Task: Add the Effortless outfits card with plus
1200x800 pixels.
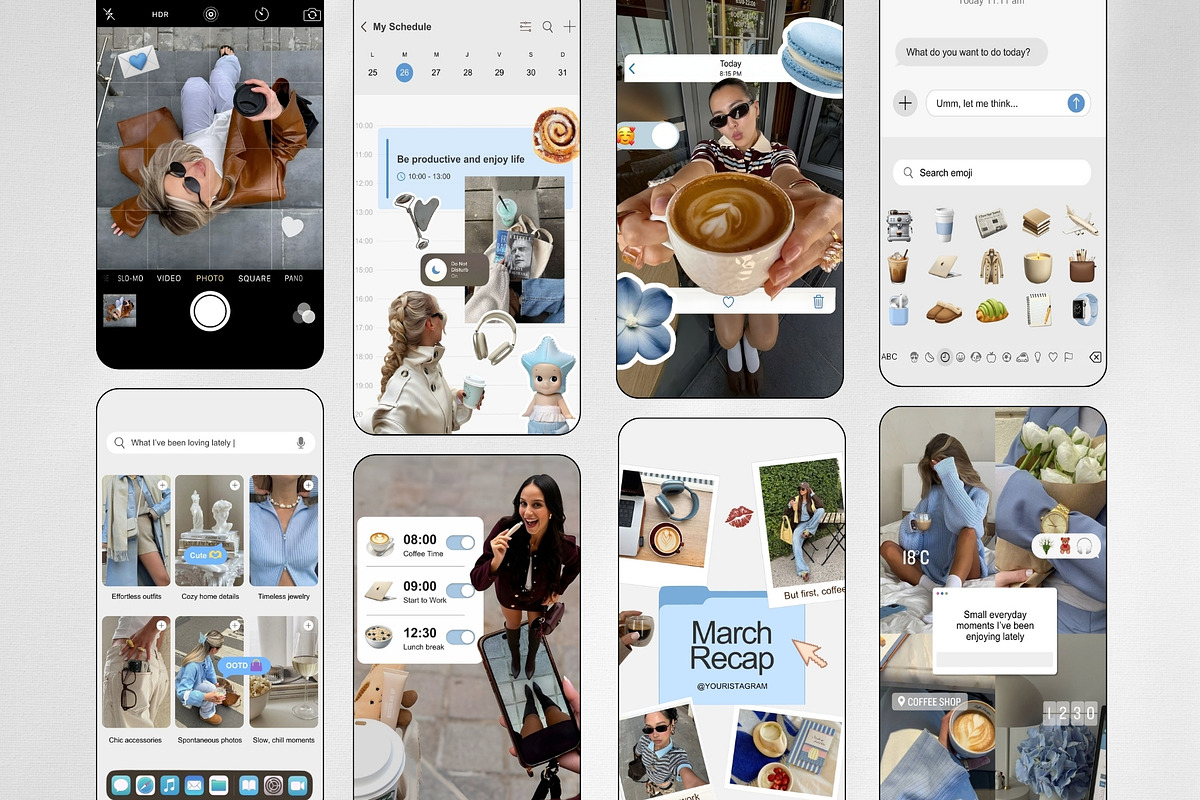Action: tap(162, 485)
